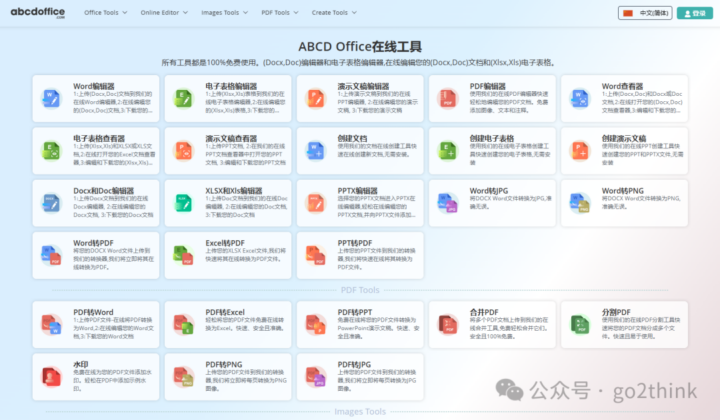This screenshot has height=420, width=720.
Task: Open the Word转PDF title link
Action: [93, 243]
